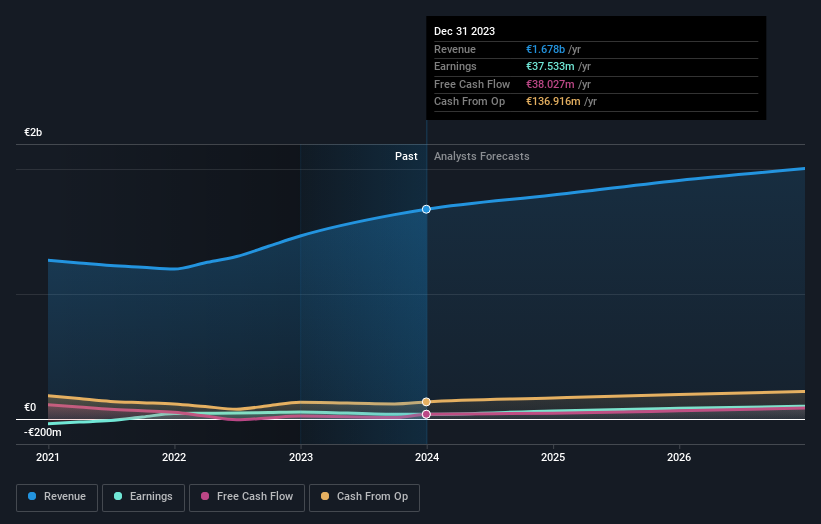Click the Analysts Forecasts label
The image size is (821, 524).
pyautogui.click(x=482, y=157)
